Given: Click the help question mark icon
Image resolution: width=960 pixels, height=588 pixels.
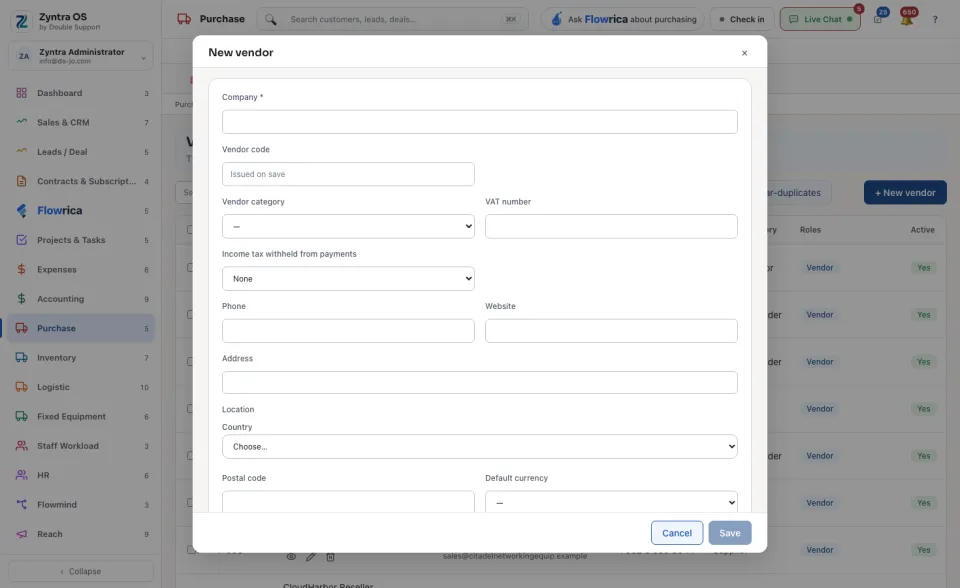Looking at the screenshot, I should pyautogui.click(x=935, y=20).
